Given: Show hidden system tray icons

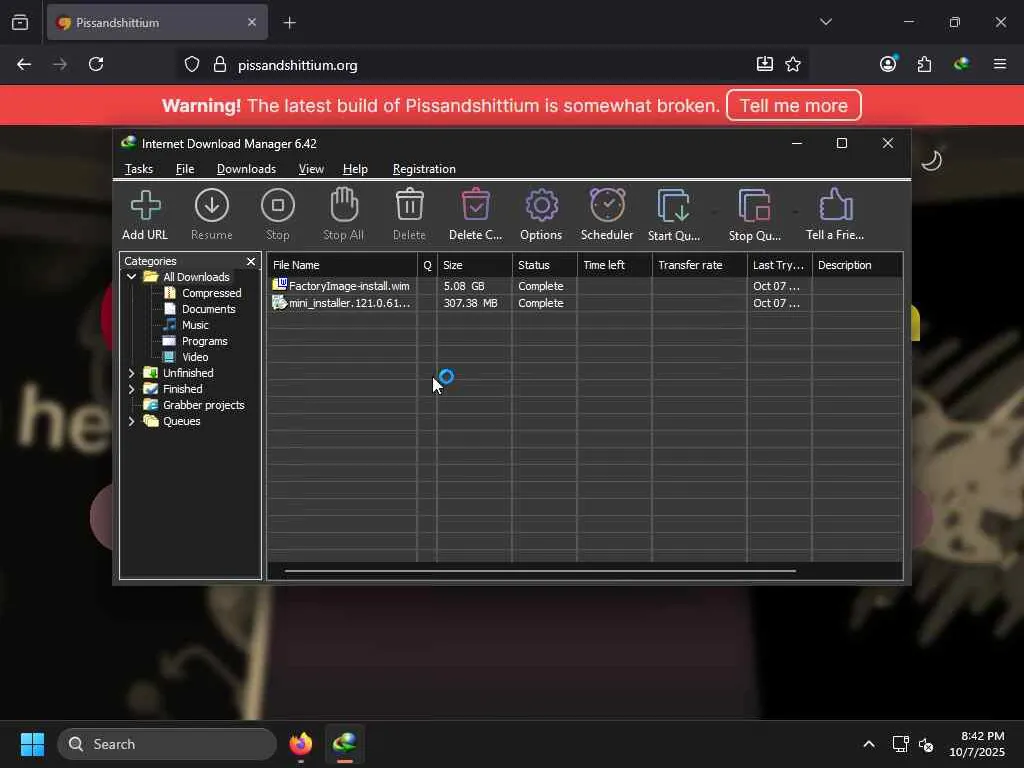Looking at the screenshot, I should click(869, 744).
